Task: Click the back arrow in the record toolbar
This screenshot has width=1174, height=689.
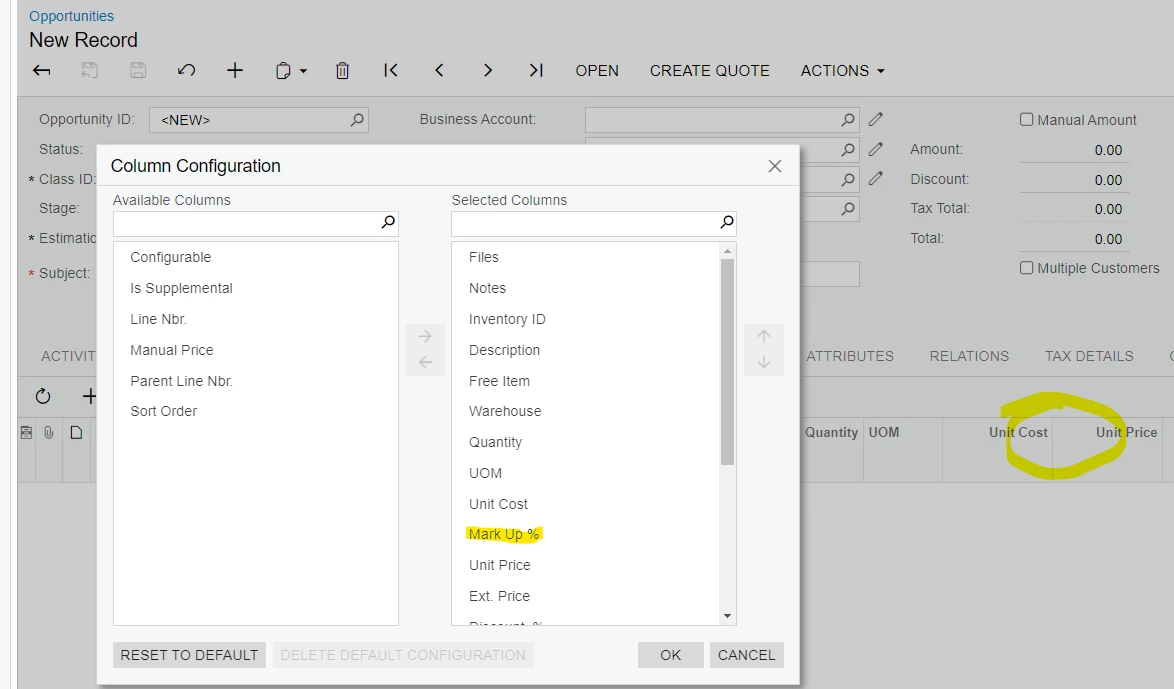Action: point(41,70)
